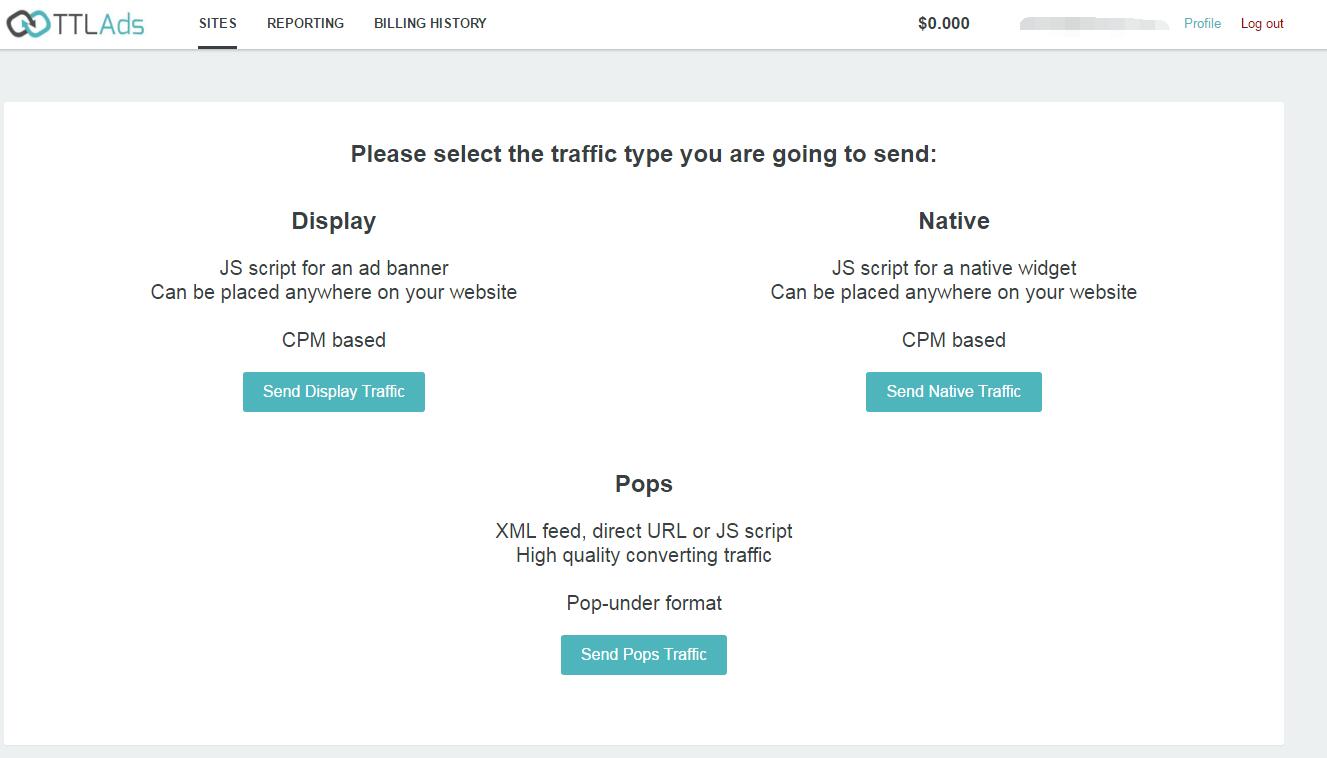Open the Profile link

pyautogui.click(x=1202, y=24)
